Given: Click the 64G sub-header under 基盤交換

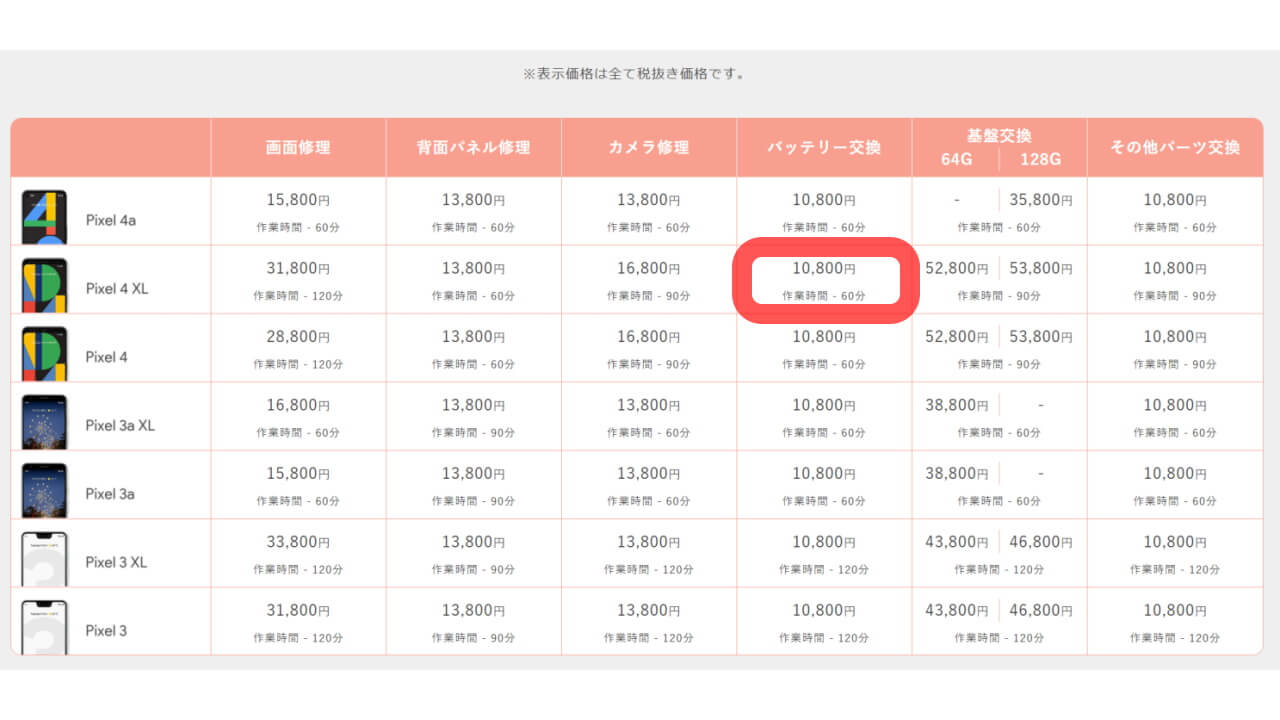Looking at the screenshot, I should click(x=957, y=159).
